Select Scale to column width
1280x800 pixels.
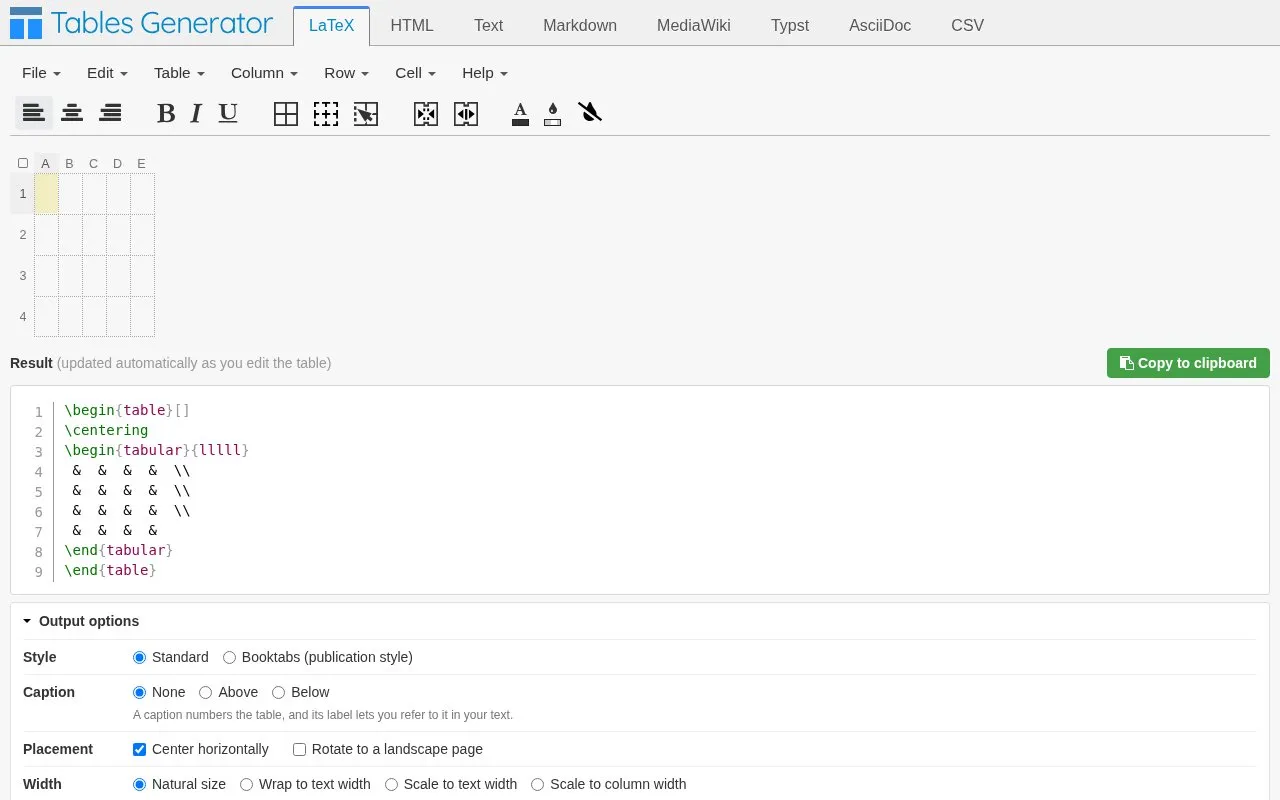click(538, 784)
